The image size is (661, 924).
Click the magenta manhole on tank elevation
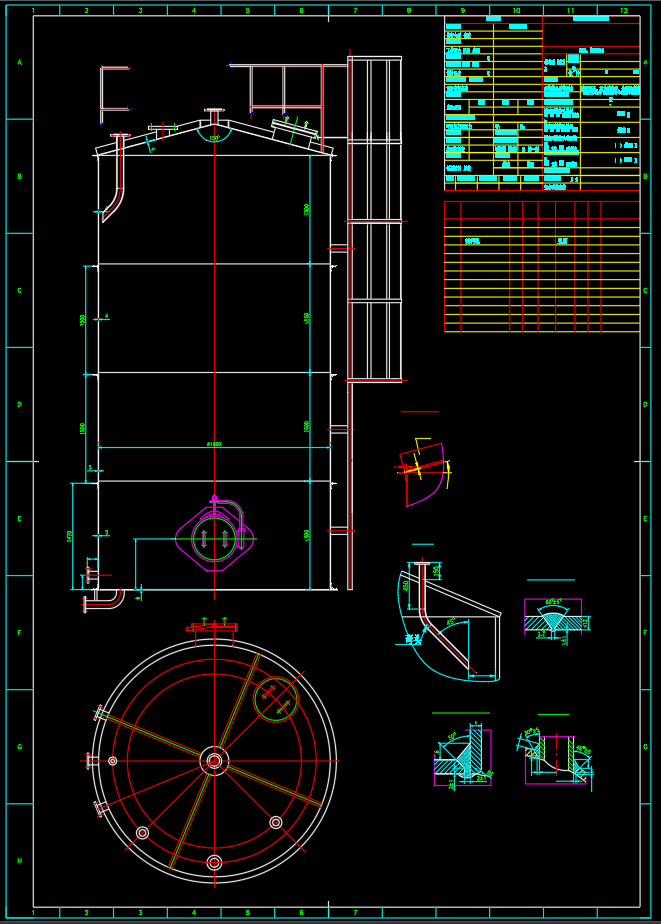214,538
